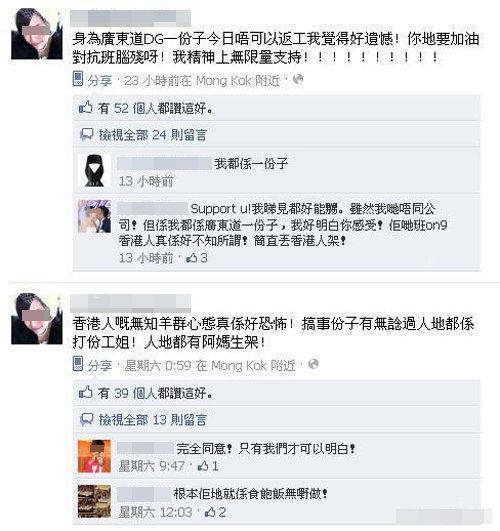Click thumbs-up icon beside 39 likes
The width and height of the screenshot is (500, 531).
tap(85, 392)
